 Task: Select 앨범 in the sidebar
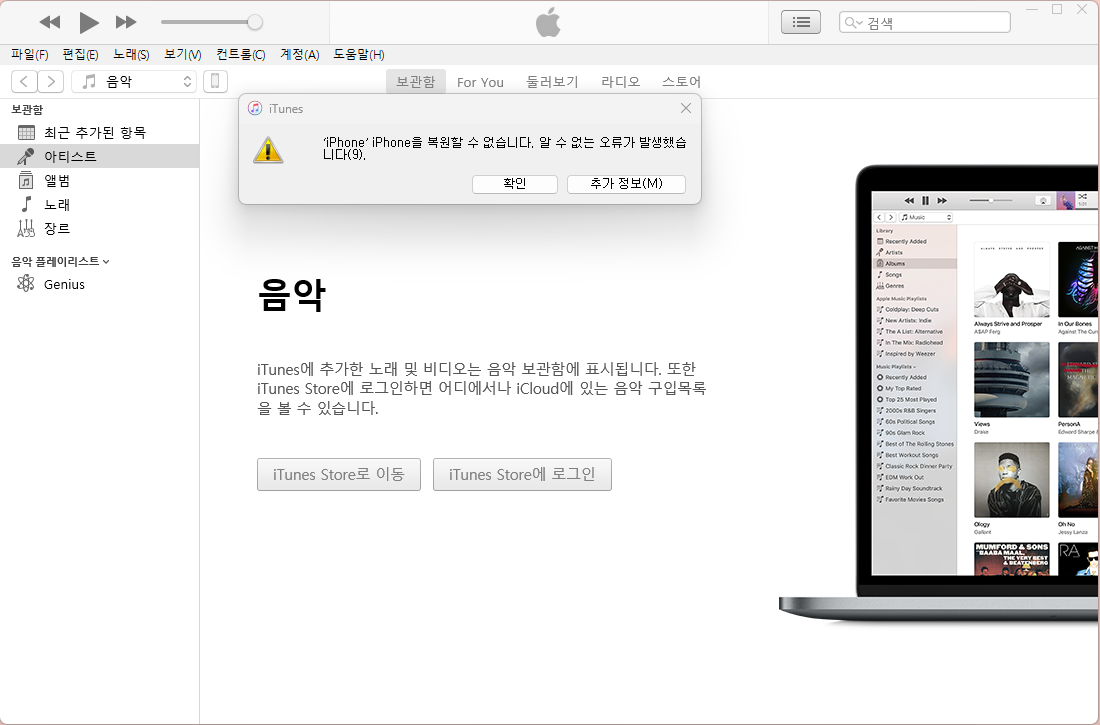[x=100, y=180]
